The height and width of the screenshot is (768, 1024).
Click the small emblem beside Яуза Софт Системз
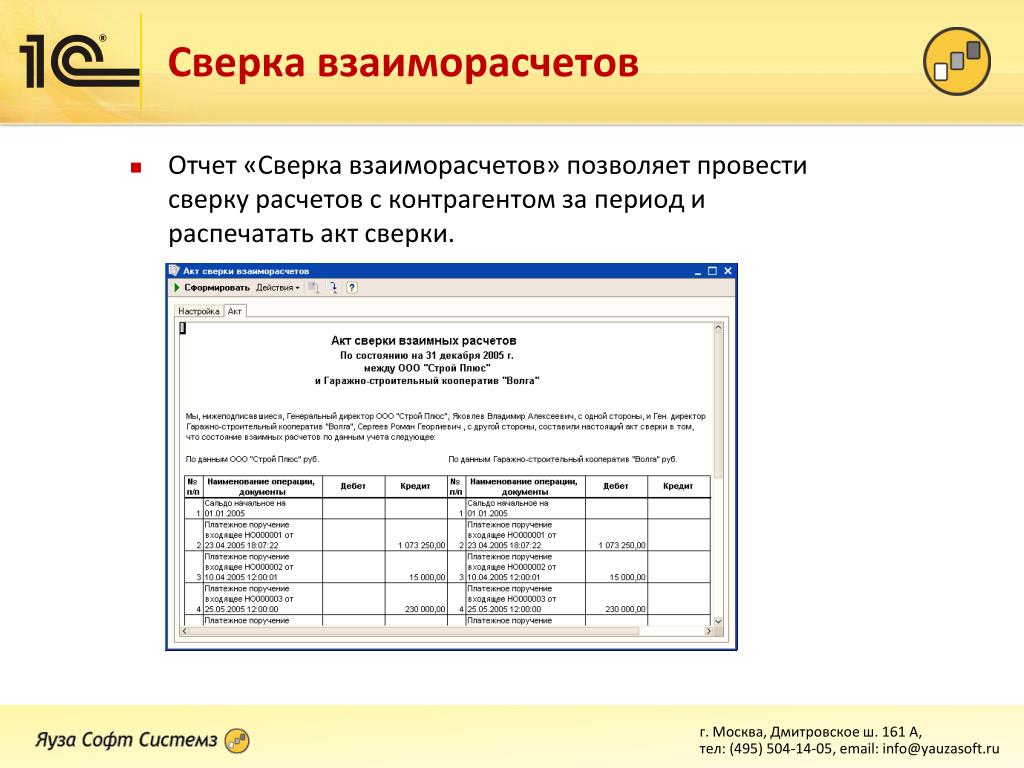[x=236, y=741]
